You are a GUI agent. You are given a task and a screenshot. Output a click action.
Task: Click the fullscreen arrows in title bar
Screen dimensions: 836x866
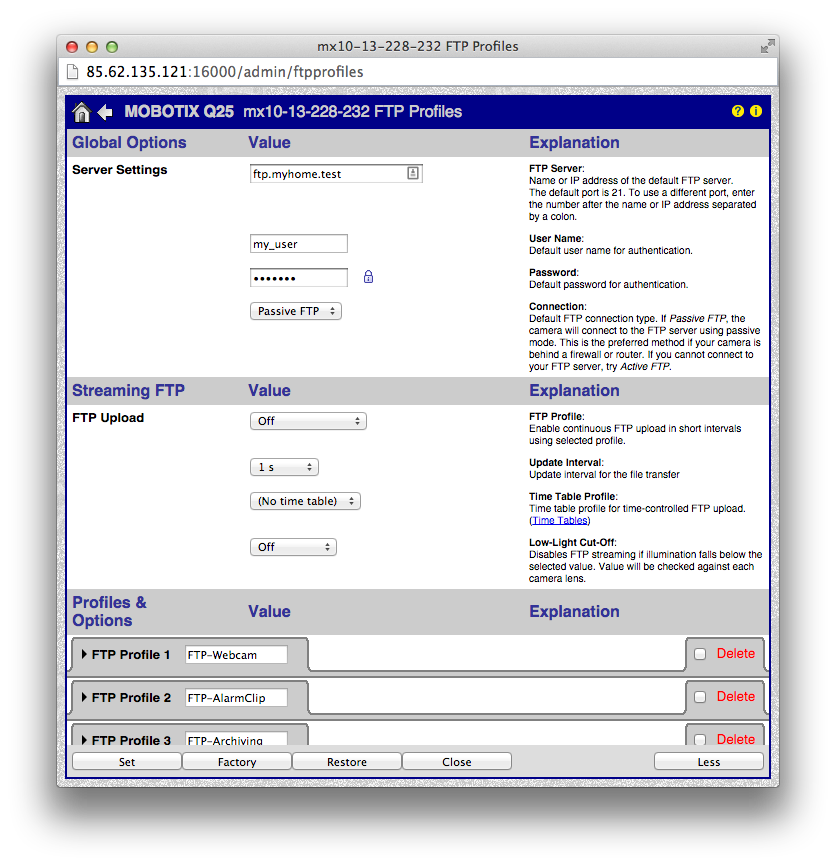click(x=766, y=47)
